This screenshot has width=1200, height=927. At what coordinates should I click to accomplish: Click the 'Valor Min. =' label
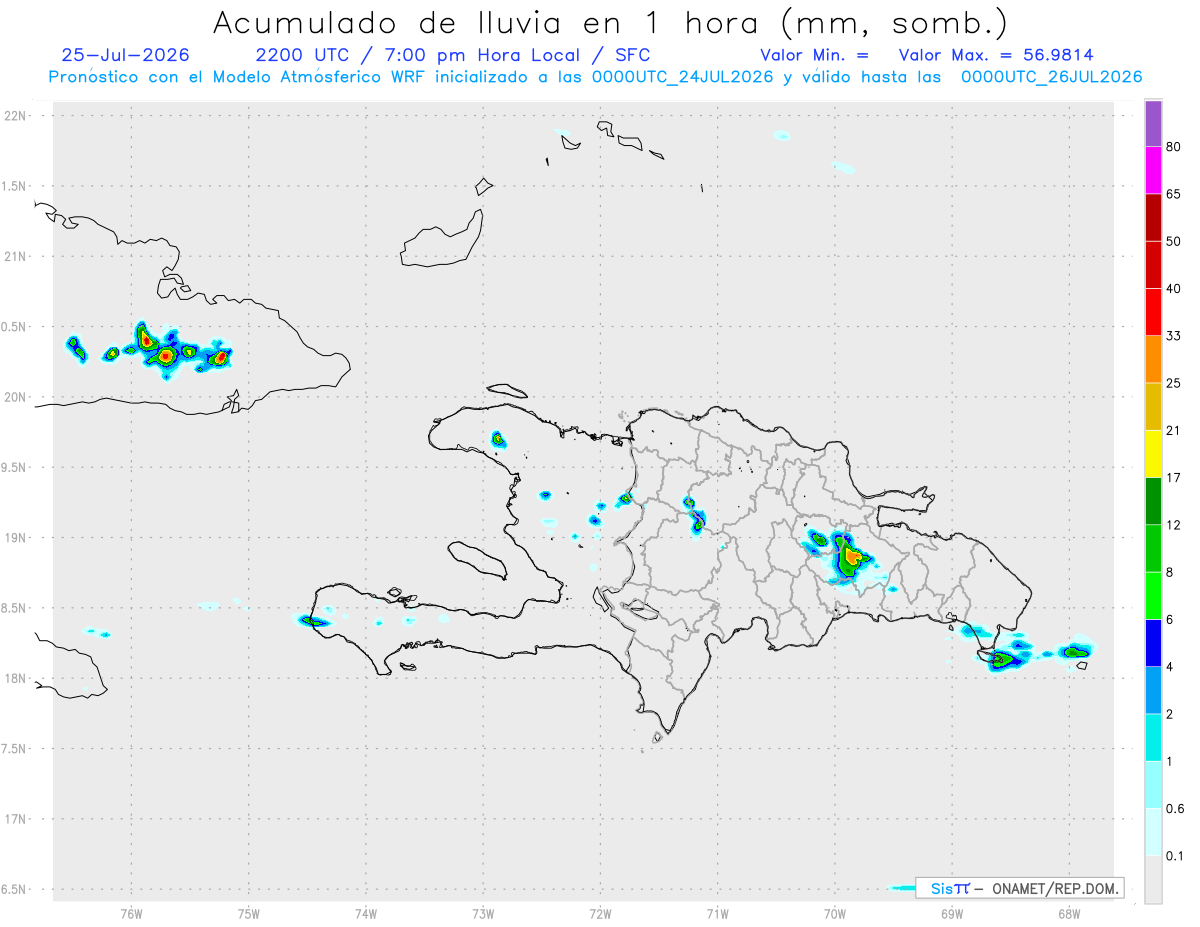(814, 55)
